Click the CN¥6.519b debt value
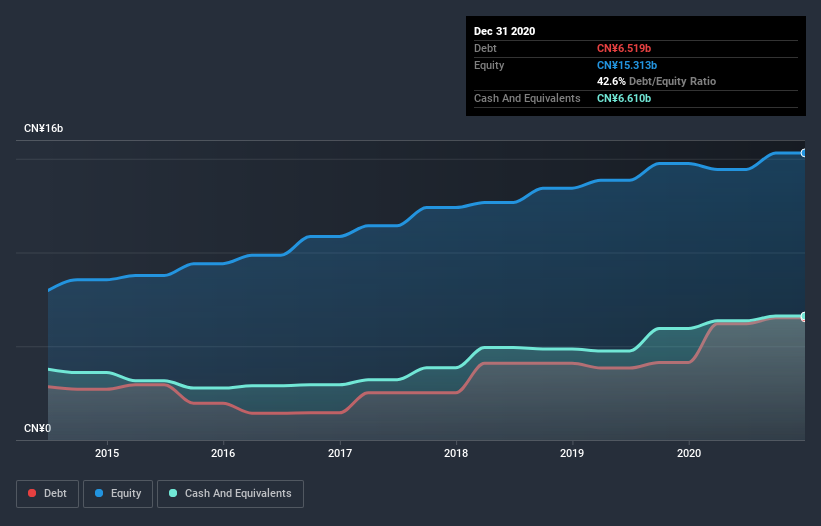The image size is (821, 526). point(624,48)
